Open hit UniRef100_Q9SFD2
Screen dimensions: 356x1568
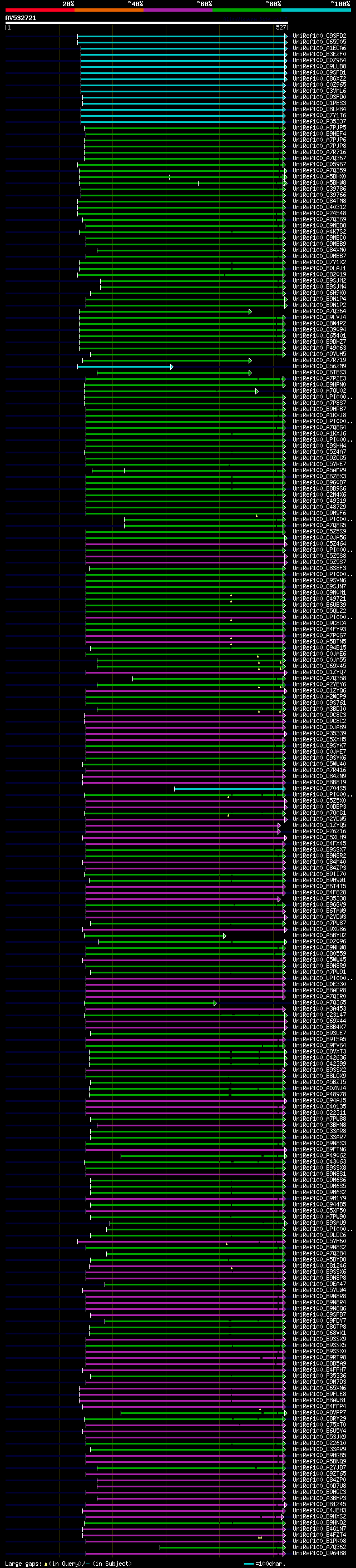(319, 36)
